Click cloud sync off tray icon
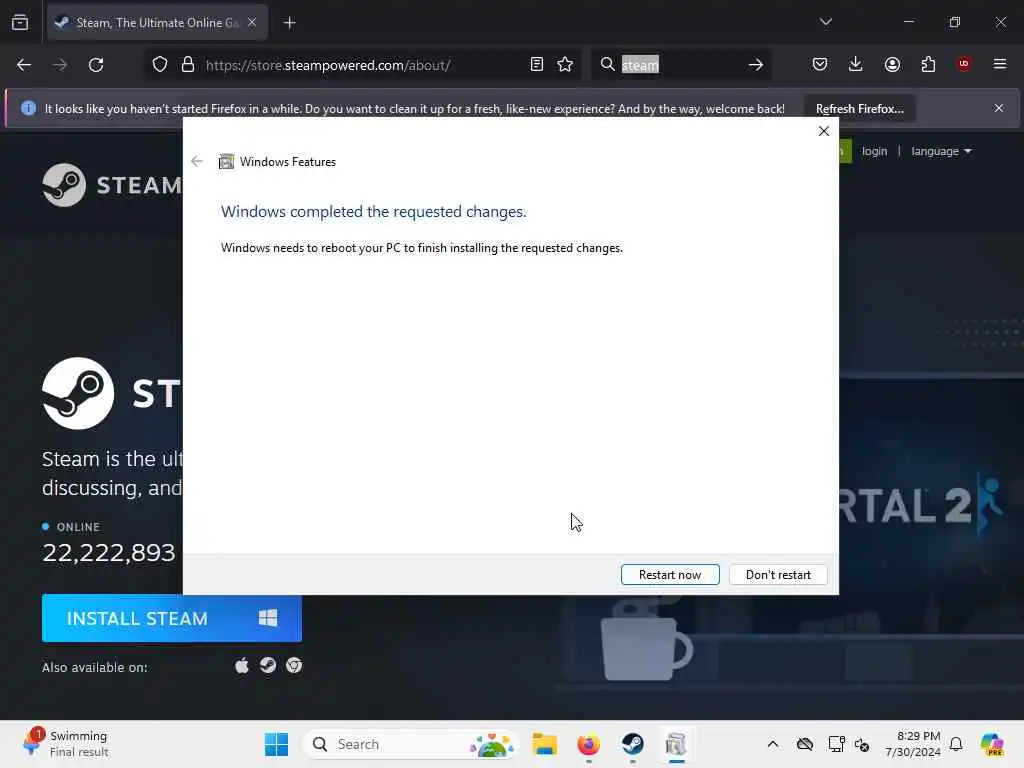1024x768 pixels. pyautogui.click(x=805, y=744)
